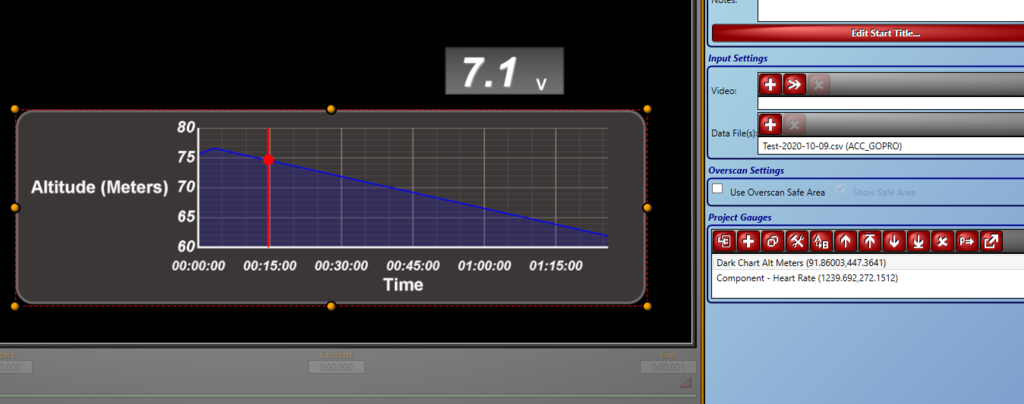Screen dimensions: 1024x404
Task: Enable Use Overscan Safe Area checkbox
Action: click(716, 190)
